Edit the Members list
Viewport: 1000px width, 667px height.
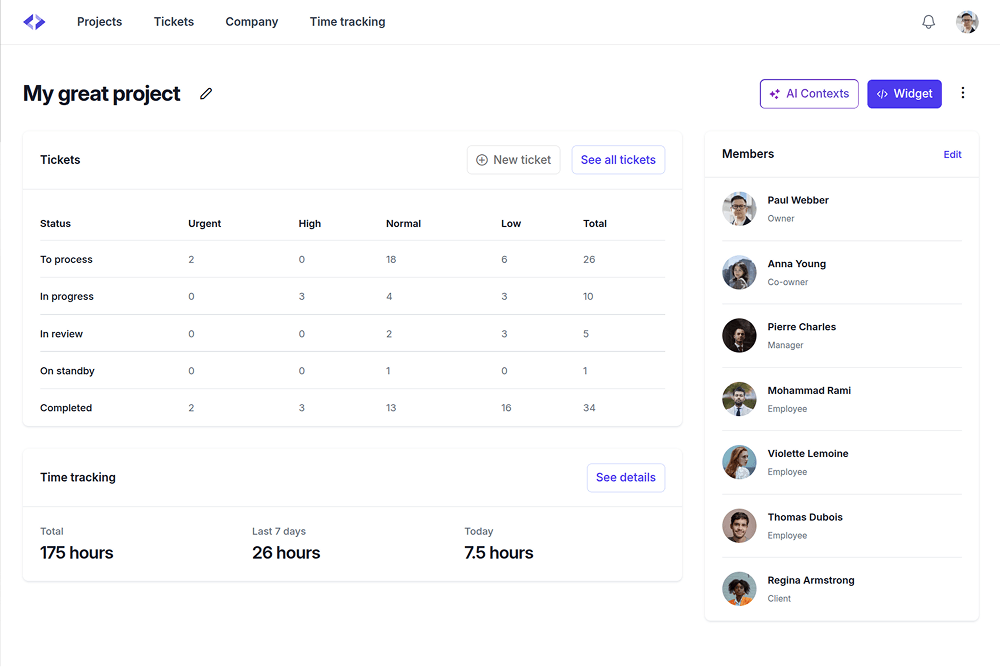point(952,155)
